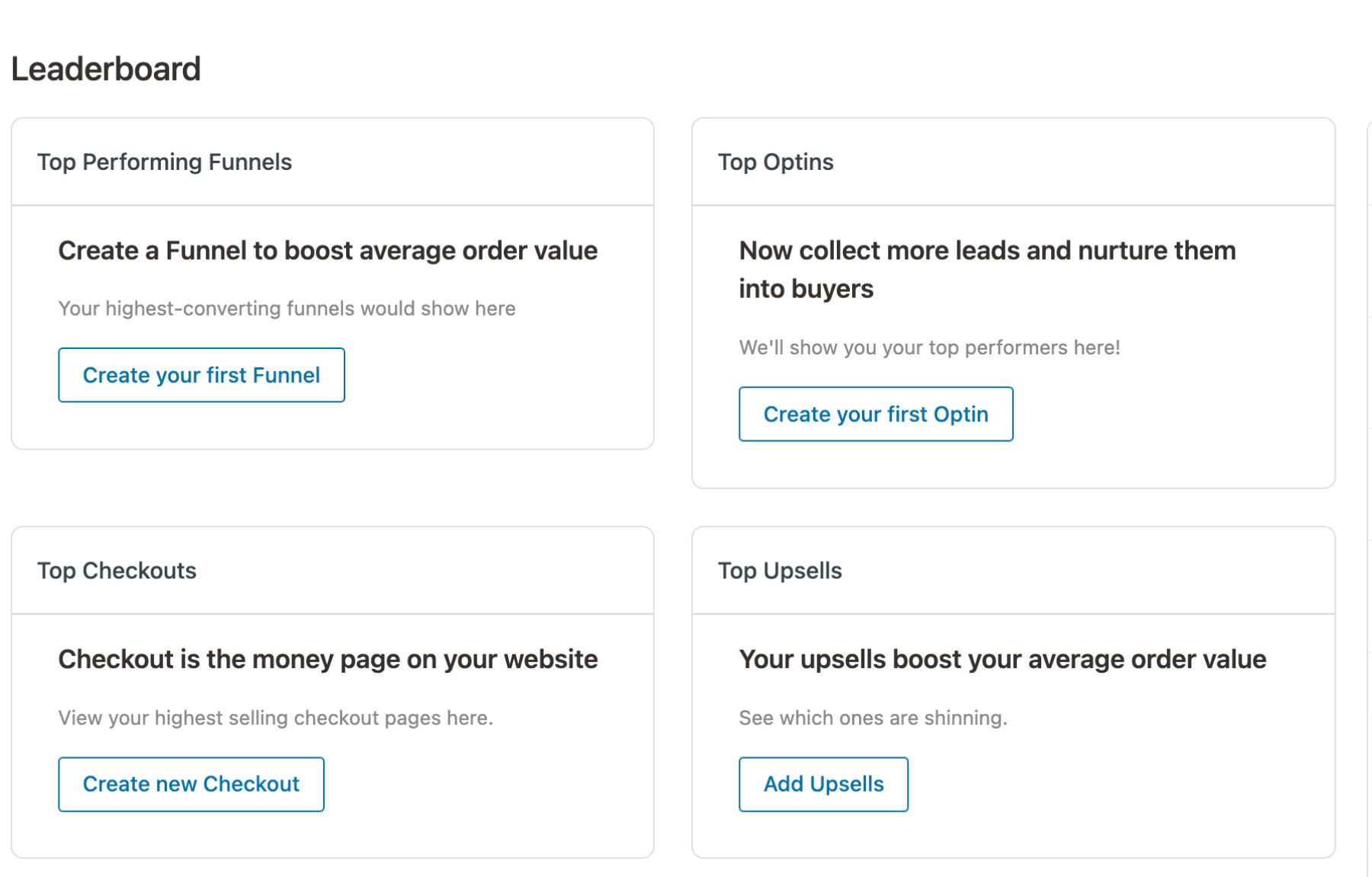
Task: Select the Top Upsells card header
Action: point(780,570)
